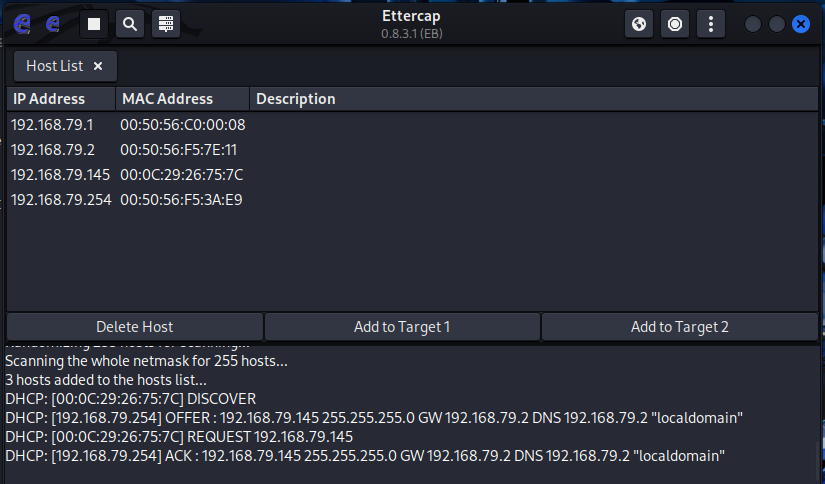This screenshot has height=484, width=825.
Task: Scan for hosts using magnifier icon
Action: (x=130, y=24)
